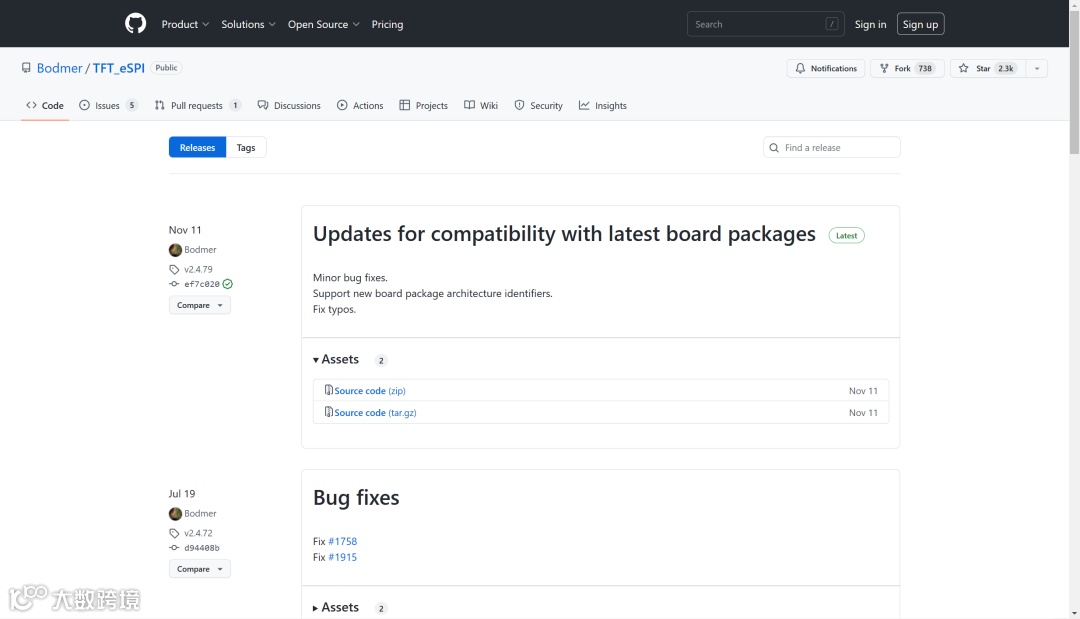1080x619 pixels.
Task: Star the TFT_eSPI repository
Action: (x=987, y=68)
